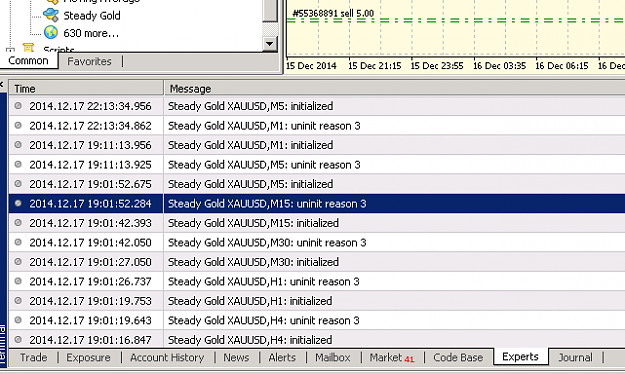Select message 'Steady Gold XAUUSD,H1: uninit reason 3'
Image resolution: width=625 pixels, height=374 pixels.
[x=263, y=281]
